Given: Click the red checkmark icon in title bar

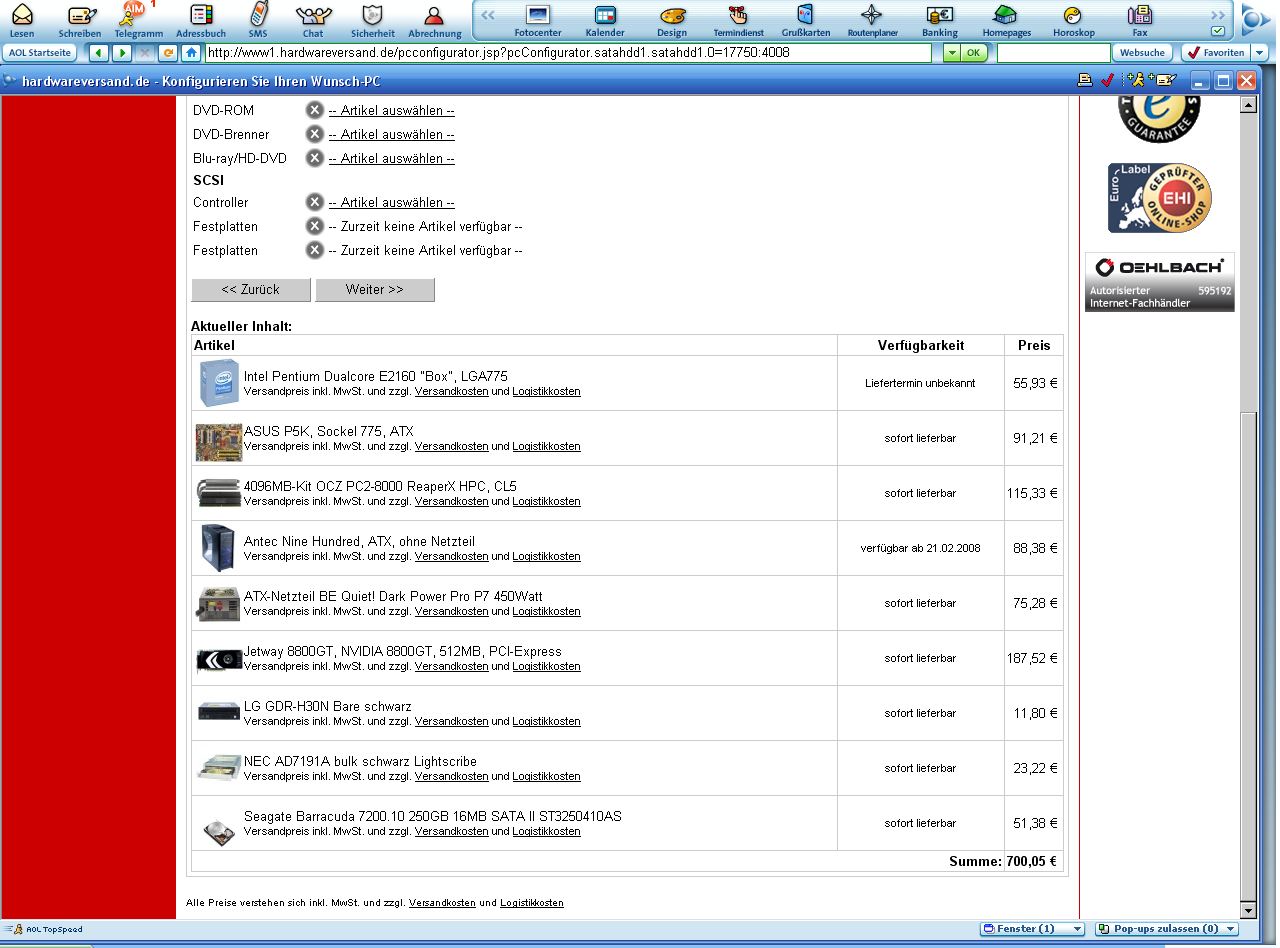Looking at the screenshot, I should pyautogui.click(x=1107, y=81).
